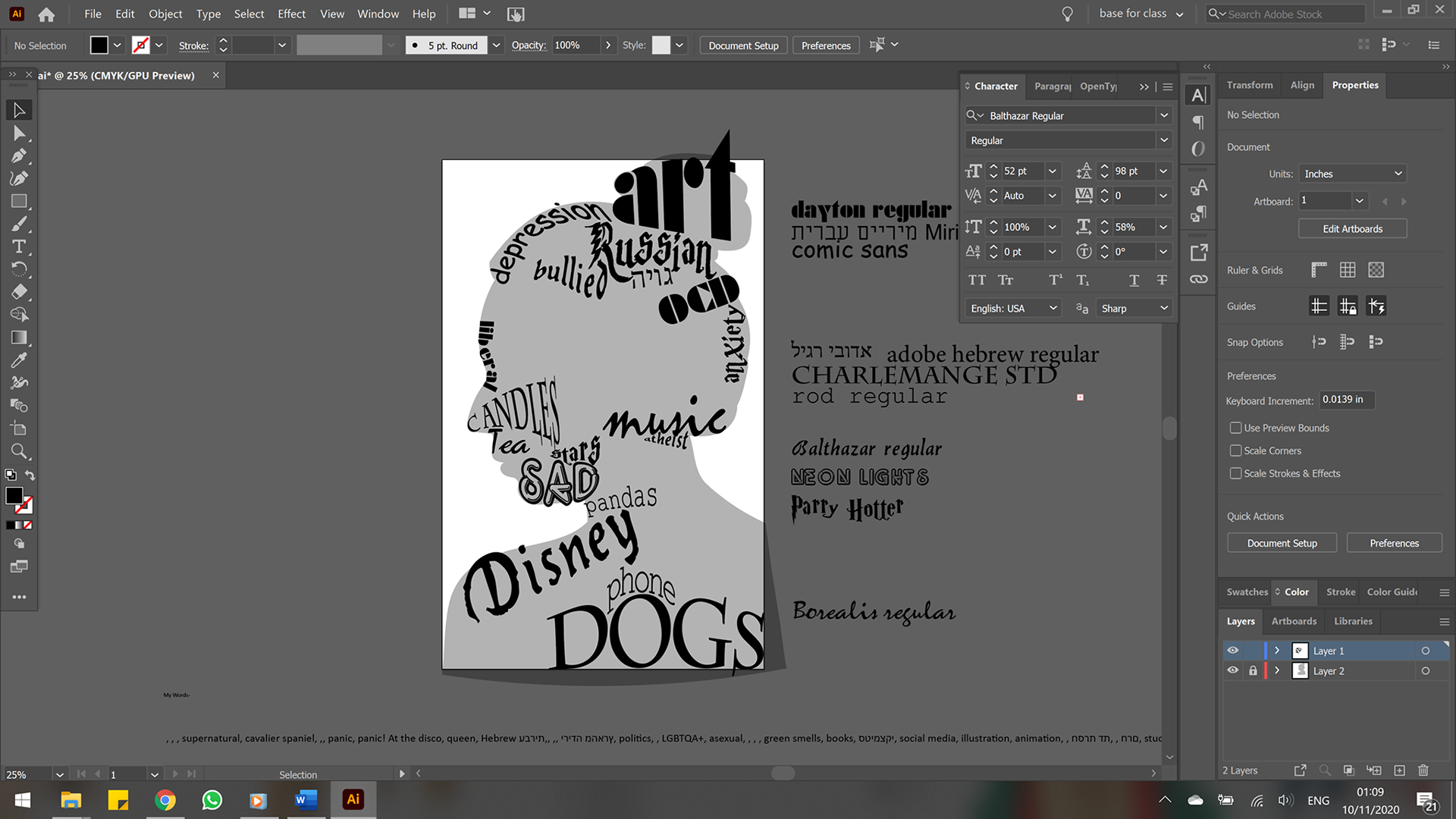Screen dimensions: 1456x819
Task: Click Document Setup in Quick Actions
Action: [1282, 543]
